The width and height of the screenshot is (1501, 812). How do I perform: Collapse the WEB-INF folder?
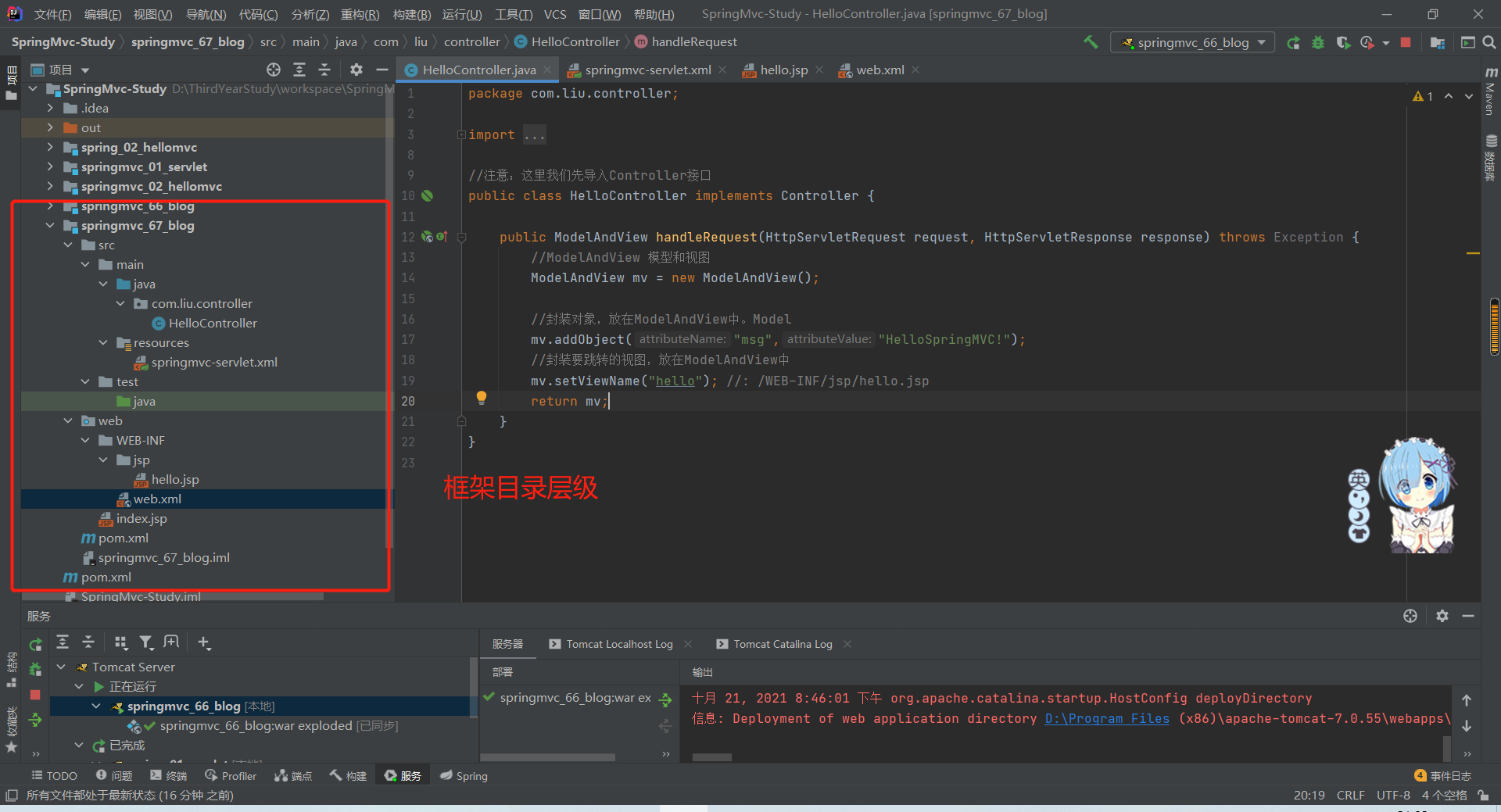point(85,440)
